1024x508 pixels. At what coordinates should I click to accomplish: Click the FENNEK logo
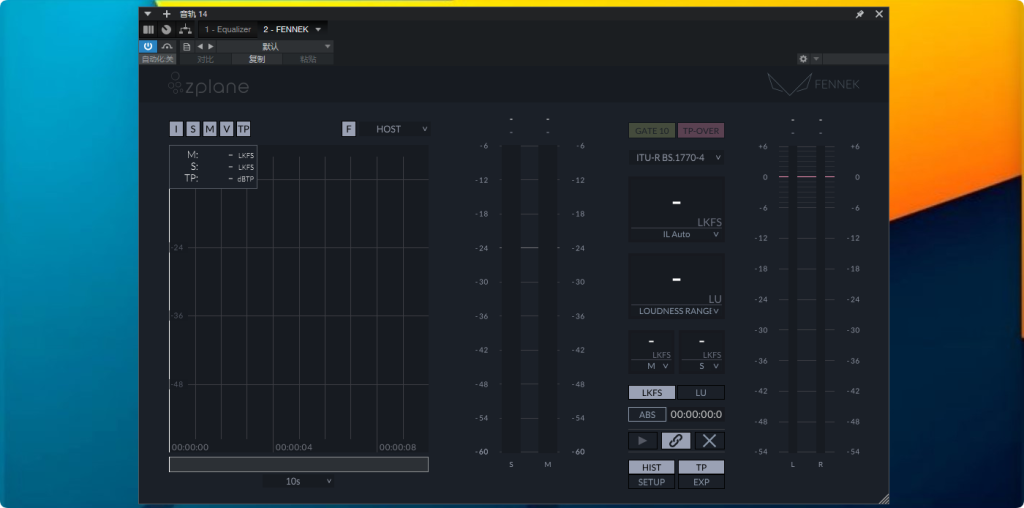[813, 84]
